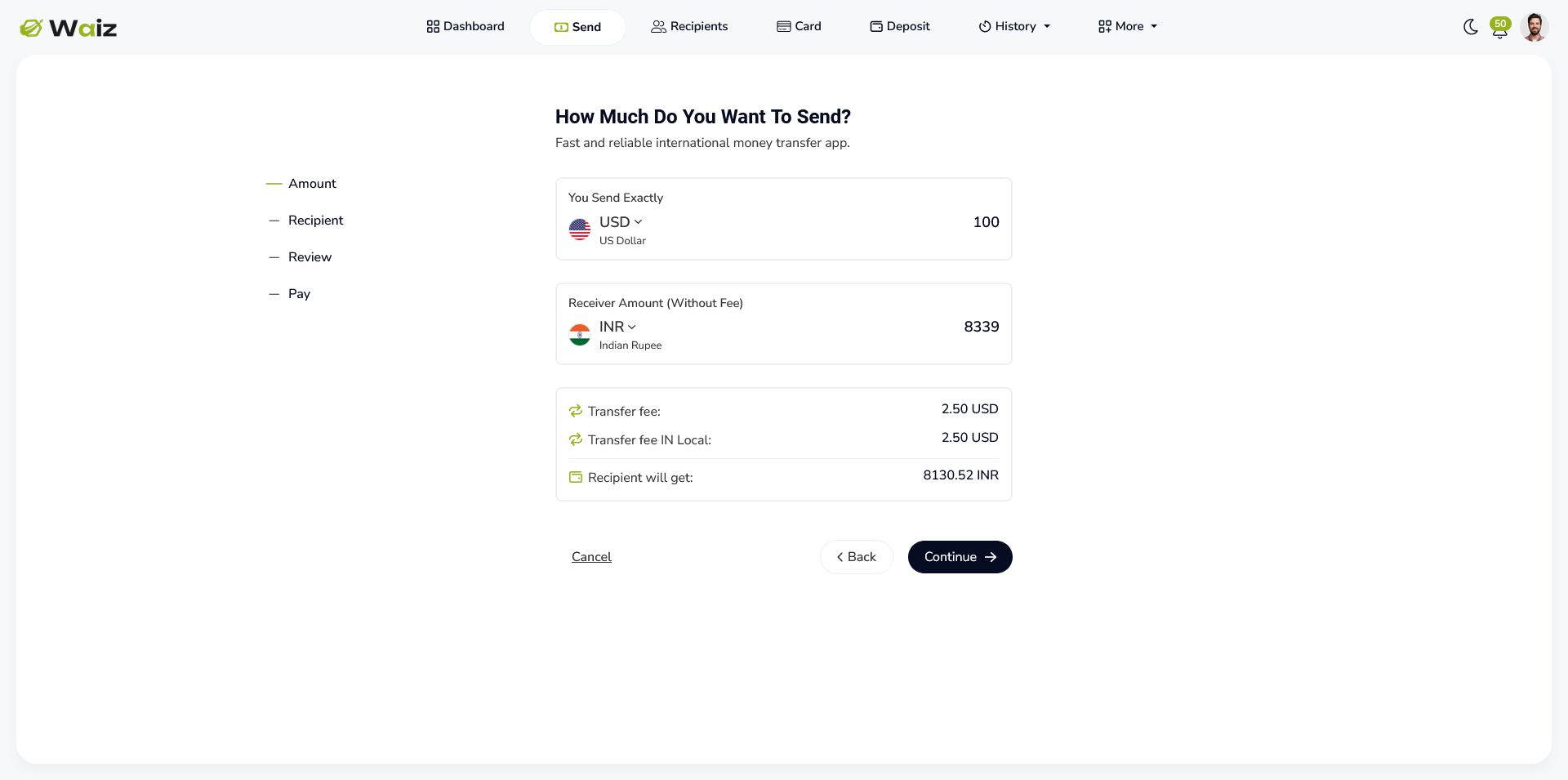This screenshot has height=780, width=1568.
Task: Click the send amount input showing 100
Action: (985, 221)
